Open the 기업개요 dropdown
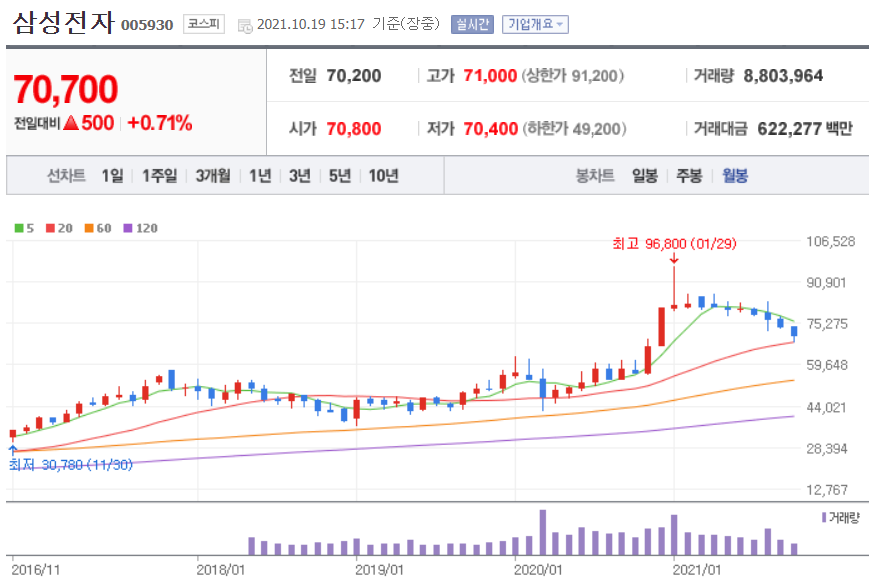This screenshot has width=869, height=587. [x=535, y=24]
